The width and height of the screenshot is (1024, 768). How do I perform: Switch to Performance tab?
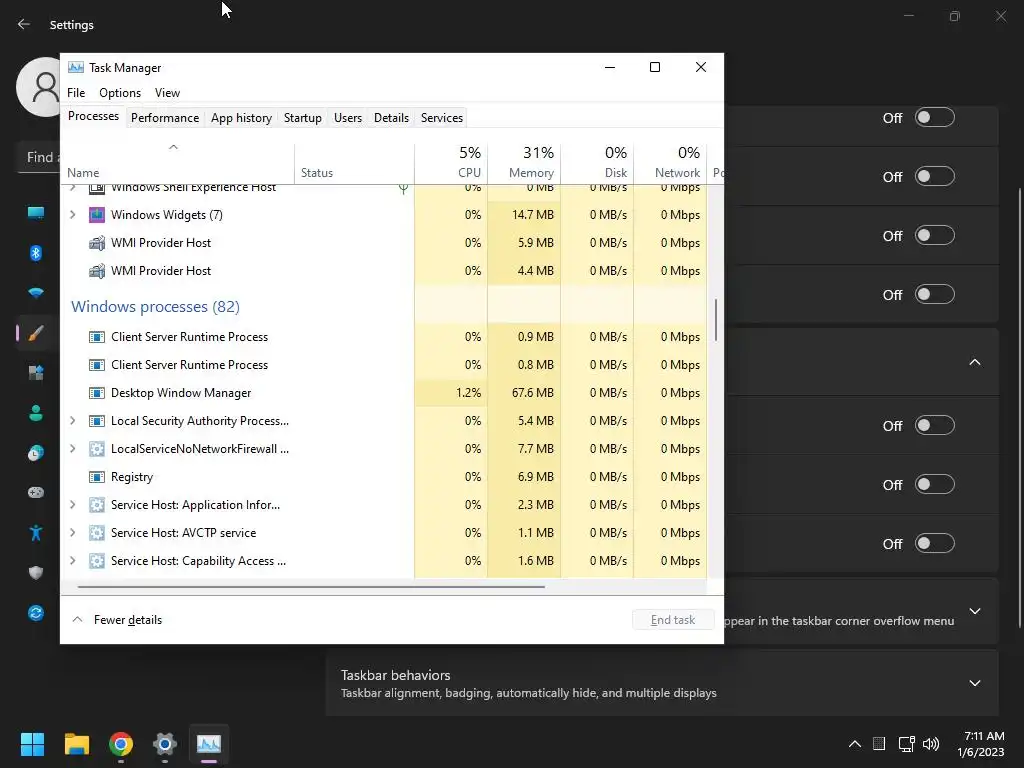tap(165, 118)
